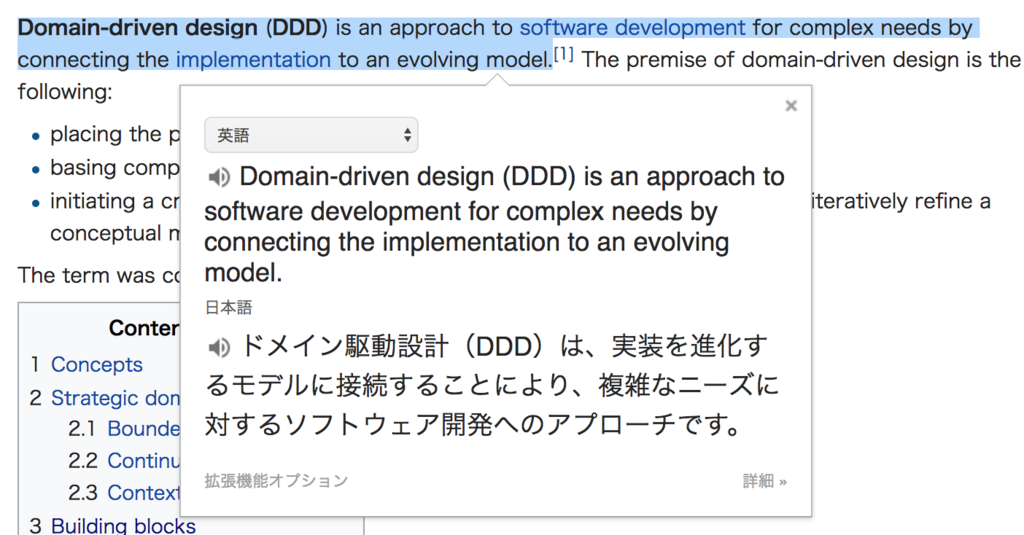Open the 詳細 » details link
This screenshot has width=1024, height=535.
click(x=764, y=481)
